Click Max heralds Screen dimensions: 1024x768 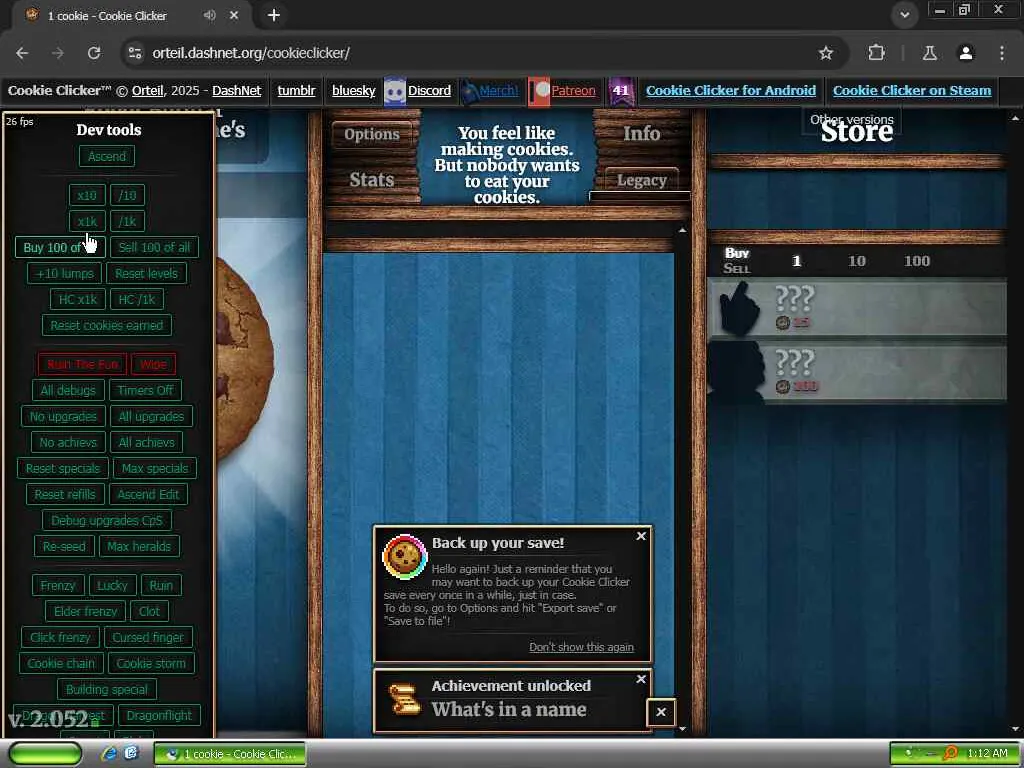pos(139,547)
